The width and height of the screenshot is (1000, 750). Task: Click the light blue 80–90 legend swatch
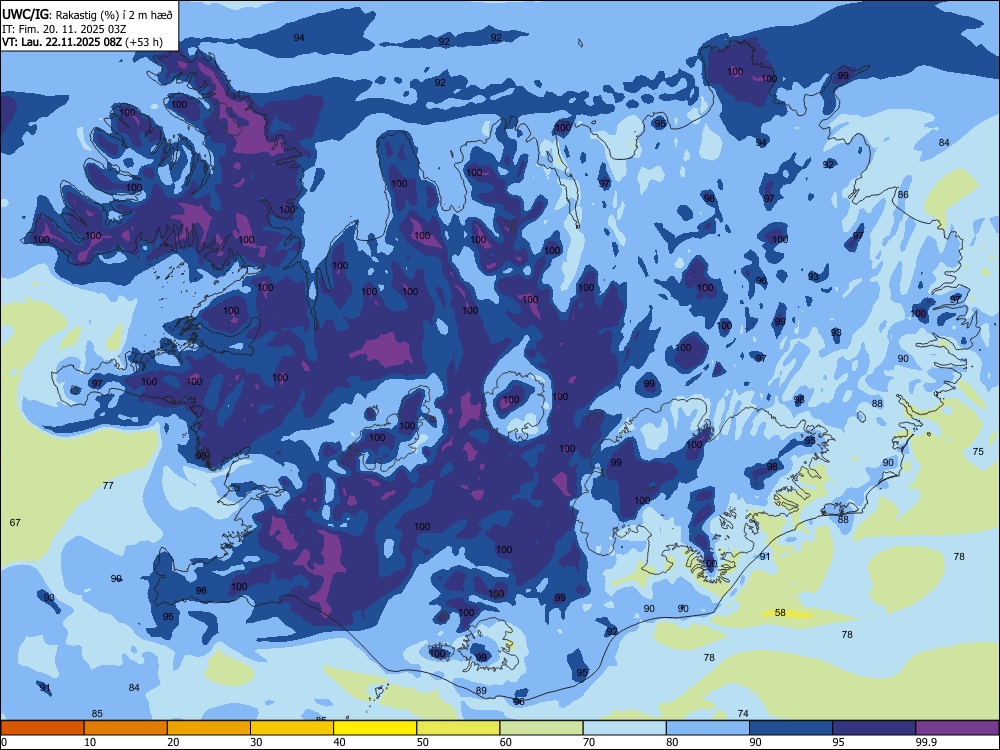708,728
